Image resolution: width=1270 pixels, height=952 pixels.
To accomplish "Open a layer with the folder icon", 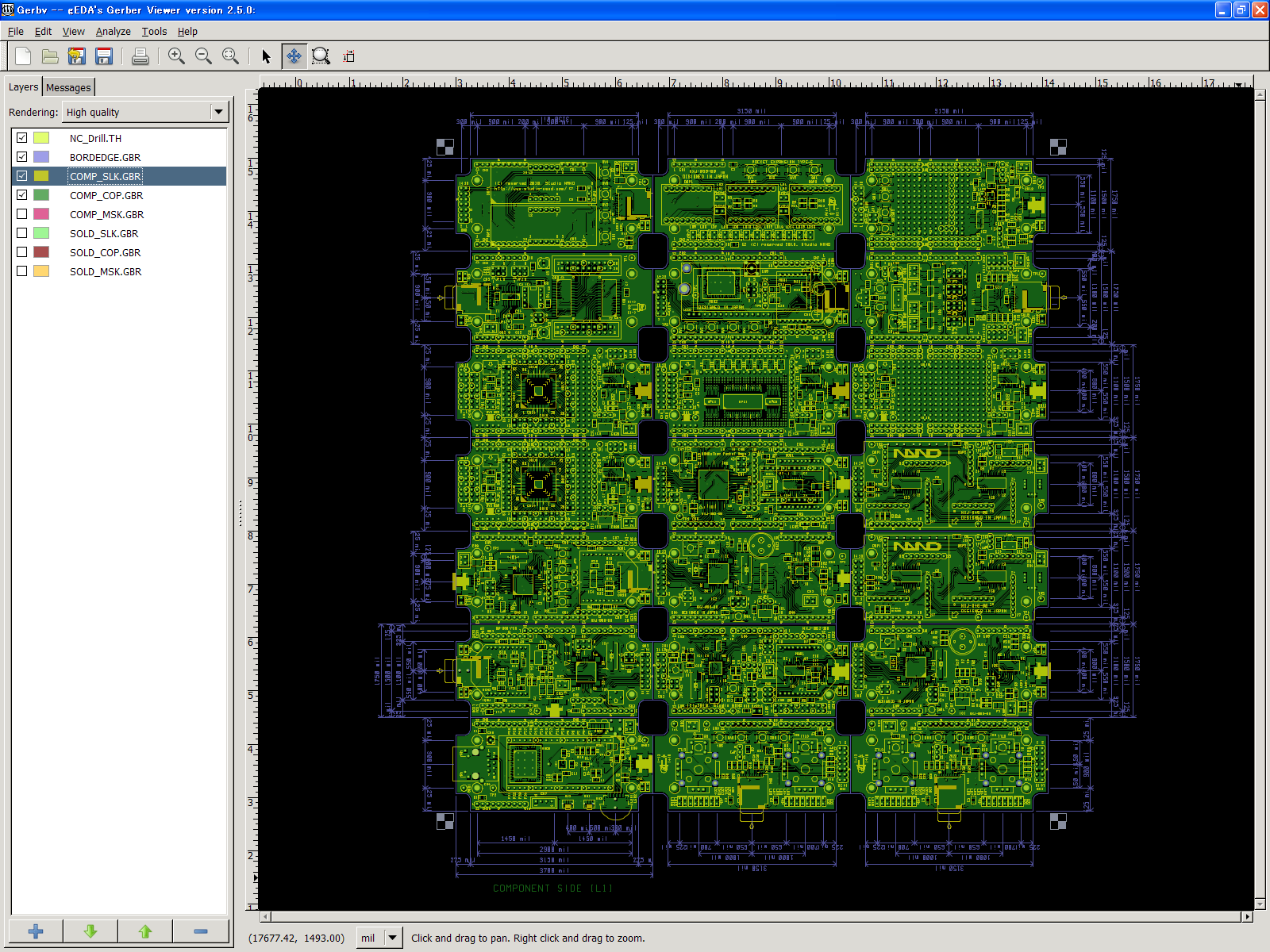I will (x=50, y=56).
